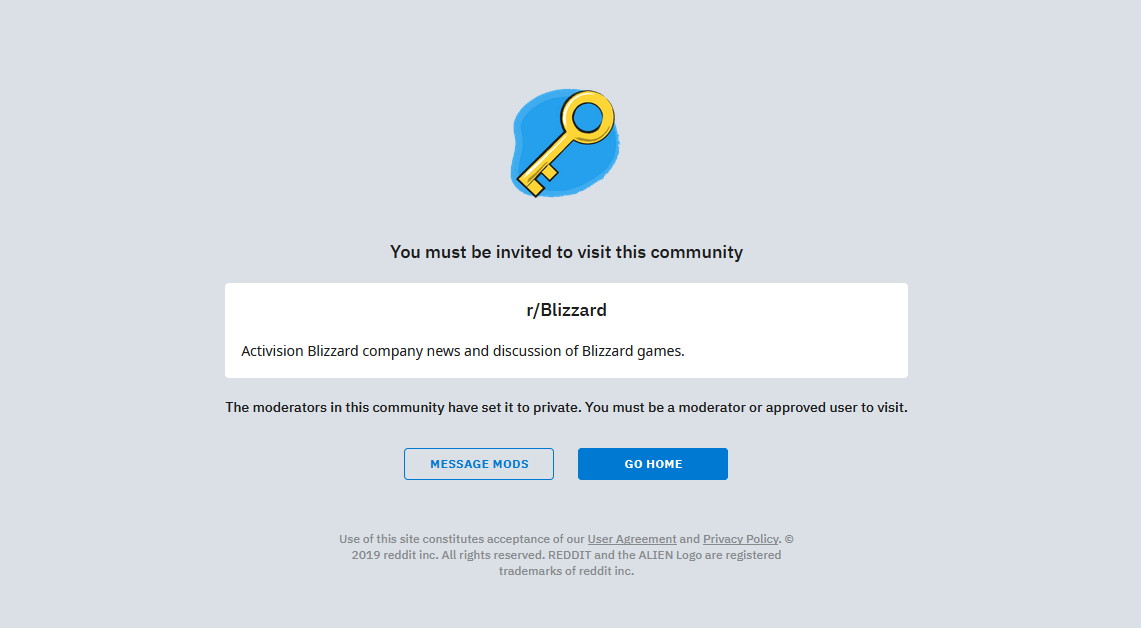
Task: Click the teeth of the key
Action: tap(541, 178)
